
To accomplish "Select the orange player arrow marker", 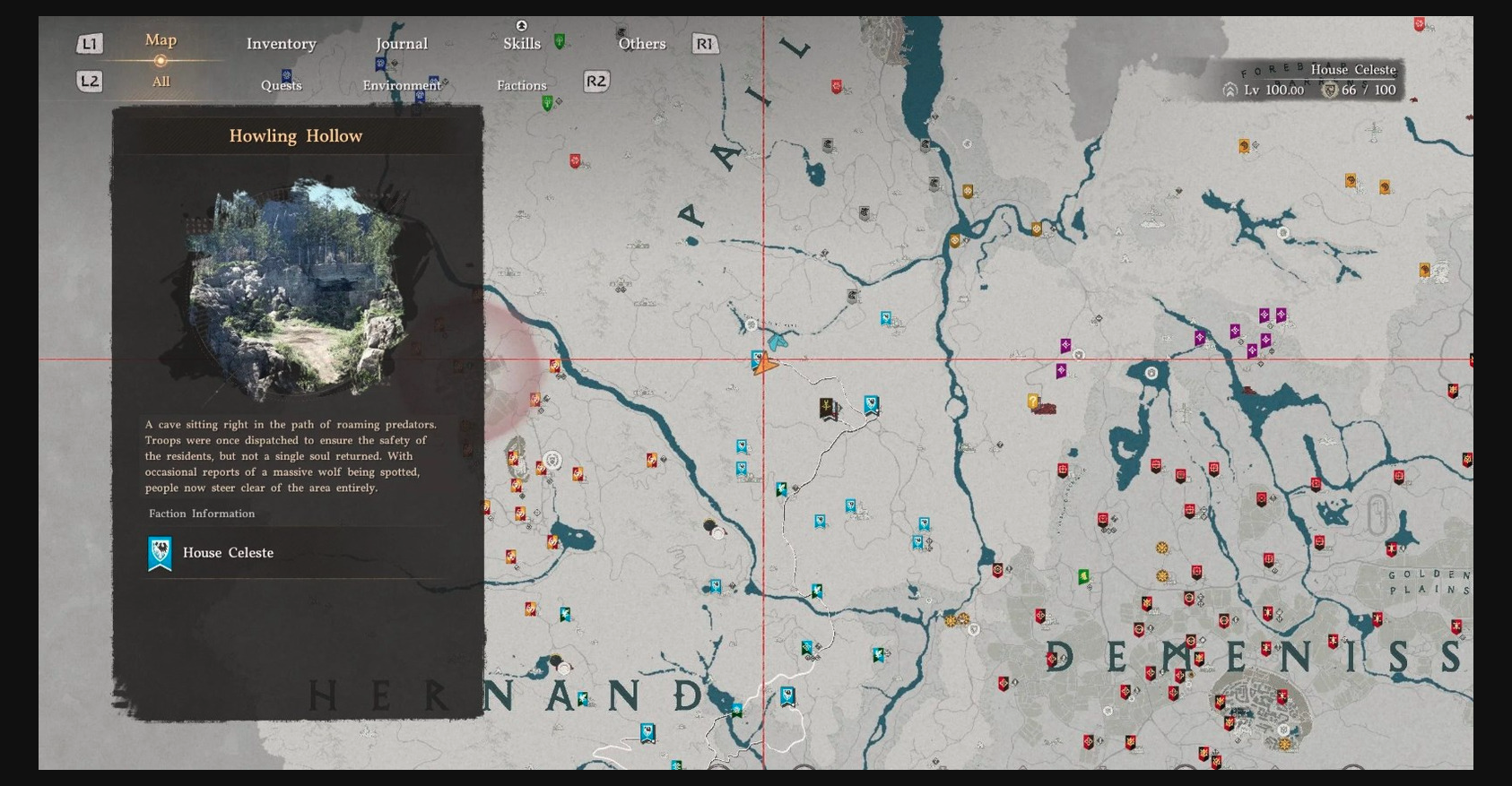I will pos(764,365).
